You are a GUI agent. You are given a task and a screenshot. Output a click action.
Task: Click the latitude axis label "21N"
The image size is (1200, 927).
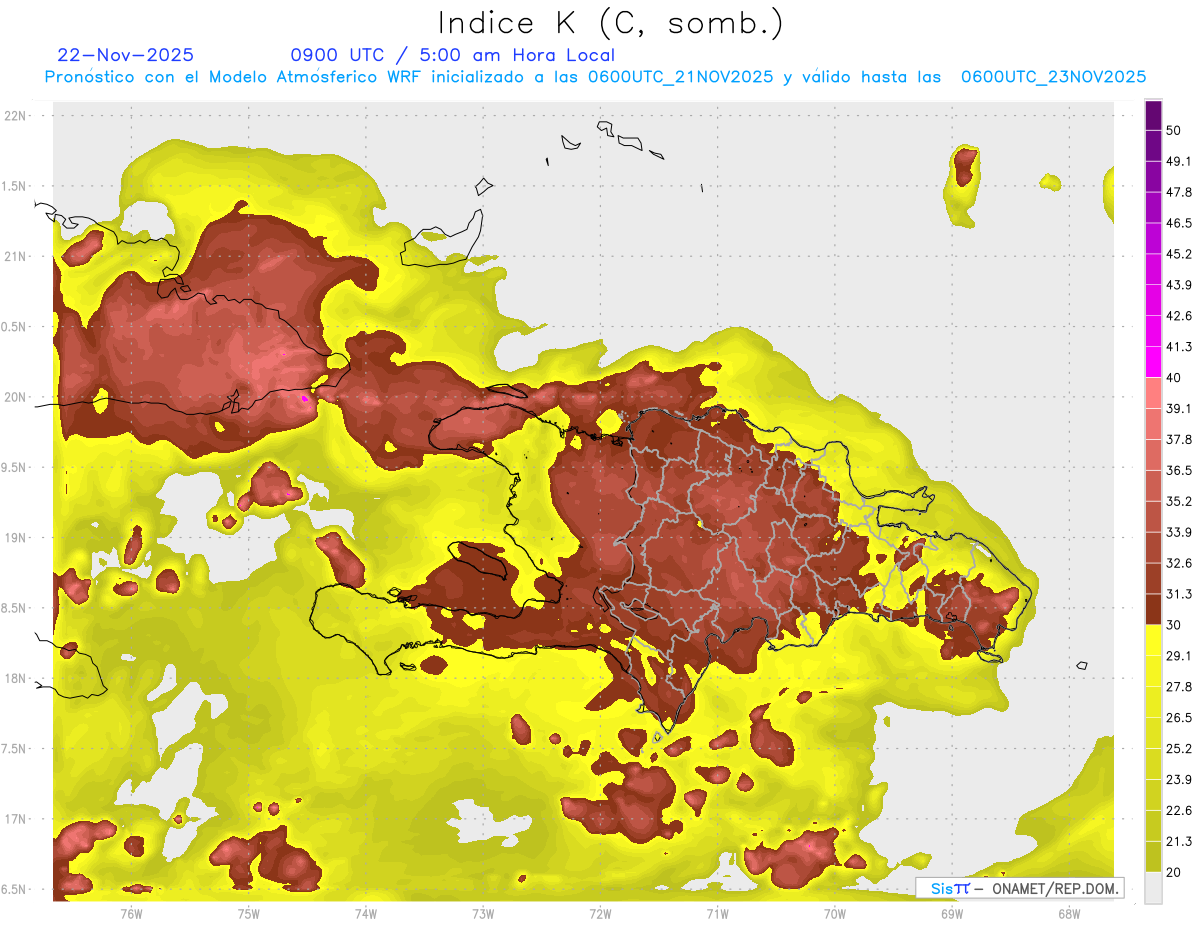click(x=16, y=256)
